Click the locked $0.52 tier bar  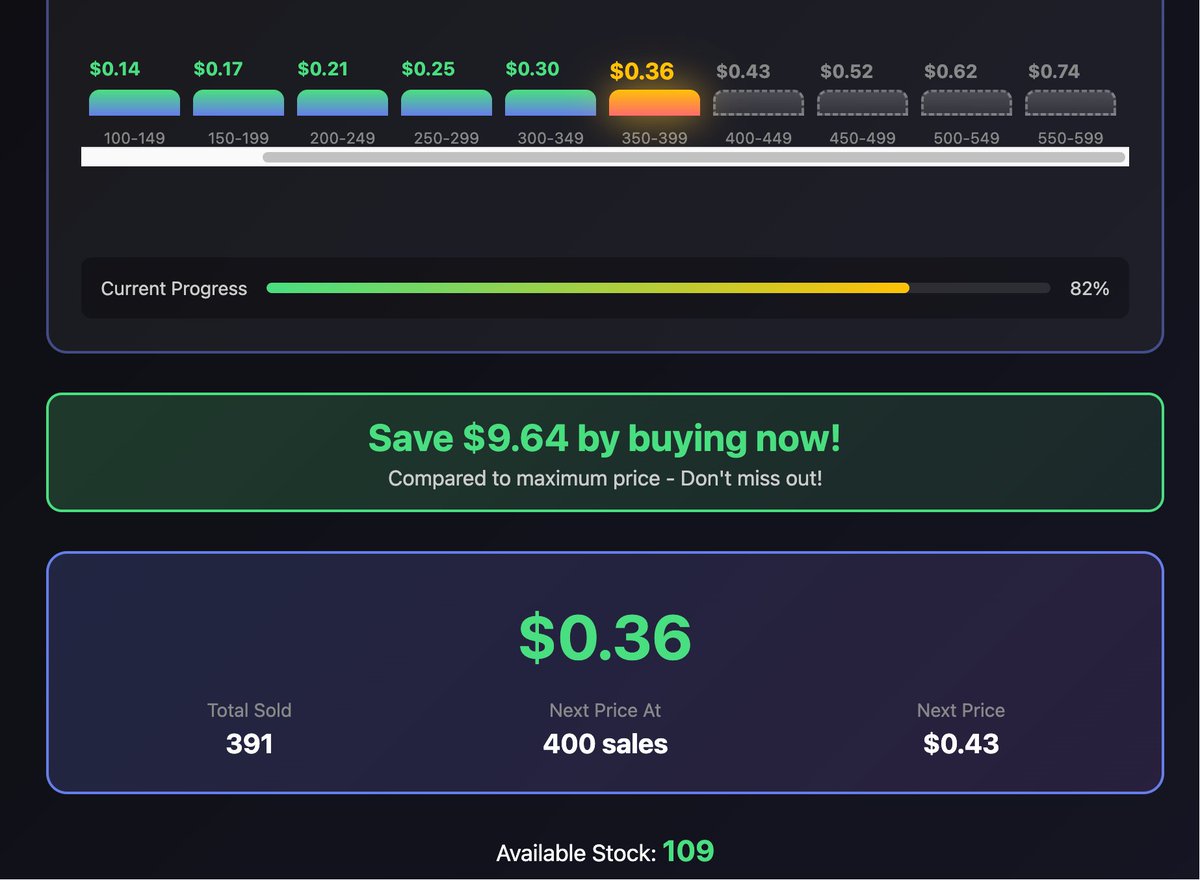tap(862, 103)
